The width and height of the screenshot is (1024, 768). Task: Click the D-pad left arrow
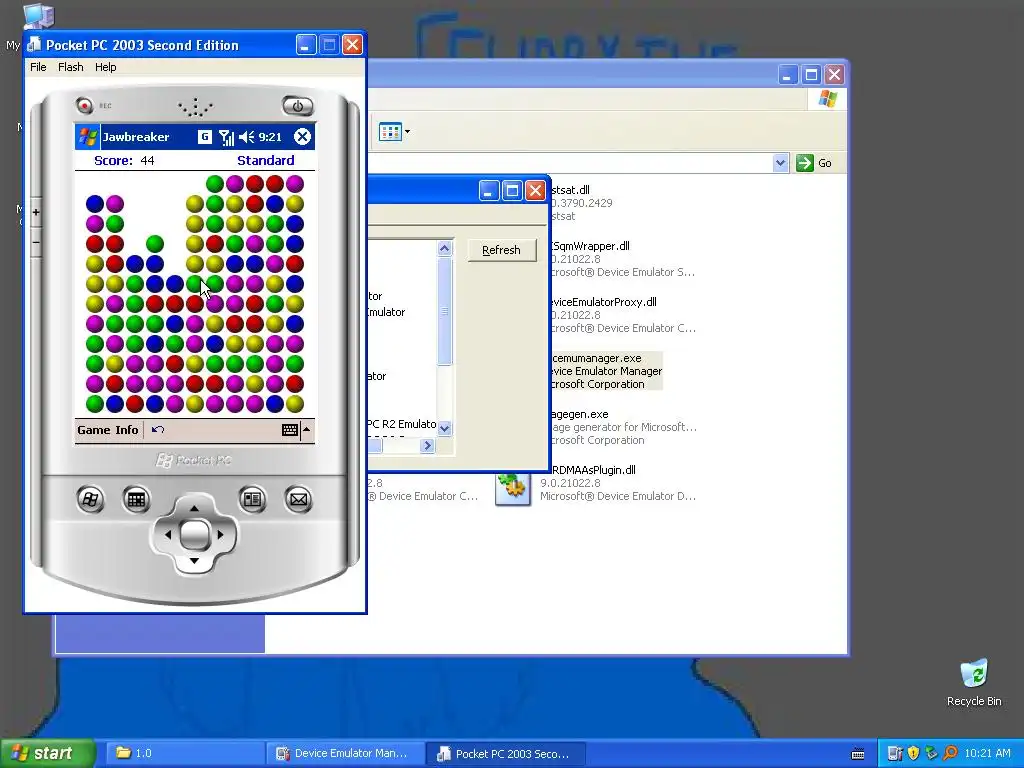tap(168, 534)
